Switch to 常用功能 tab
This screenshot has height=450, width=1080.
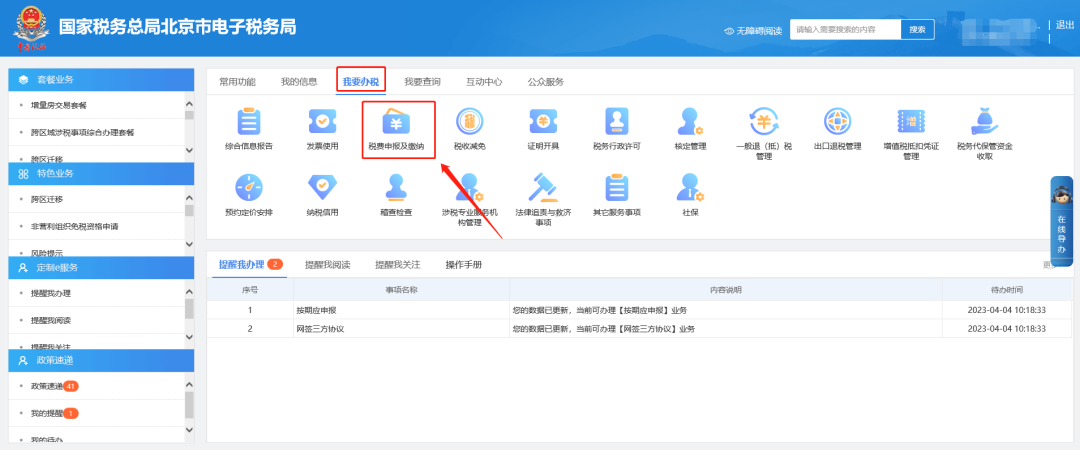coord(237,82)
